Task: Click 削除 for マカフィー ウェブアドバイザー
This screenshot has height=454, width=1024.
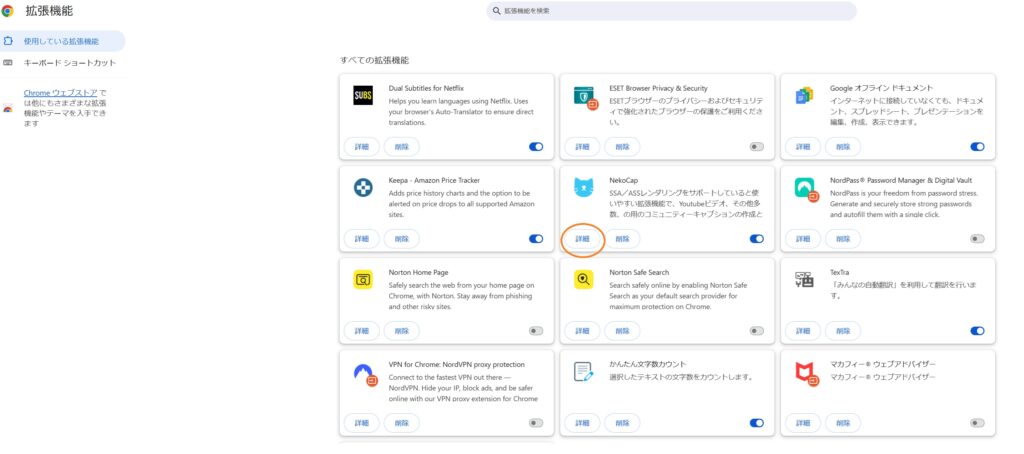Action: click(843, 423)
